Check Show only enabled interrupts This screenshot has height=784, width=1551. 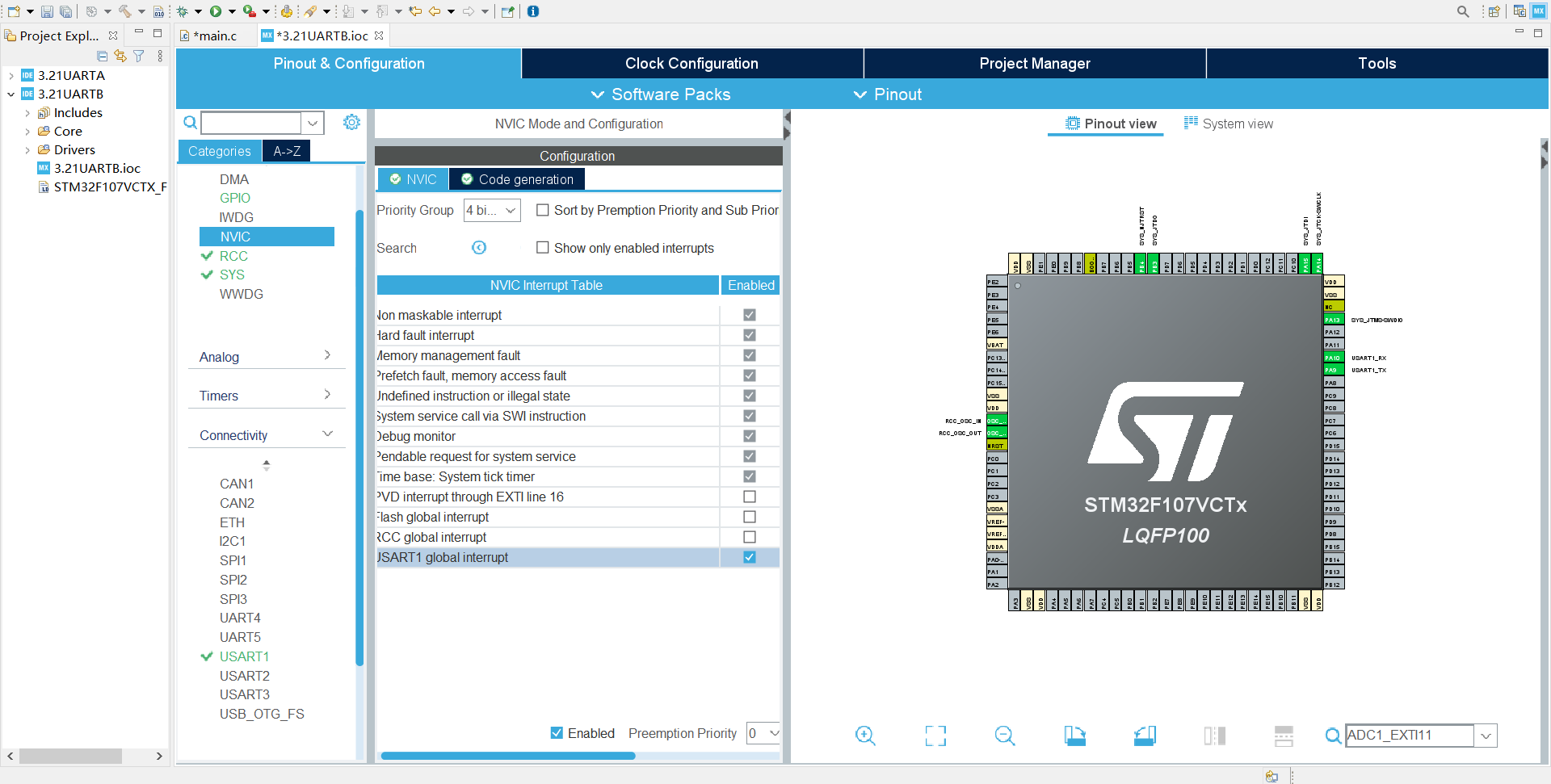tap(542, 247)
